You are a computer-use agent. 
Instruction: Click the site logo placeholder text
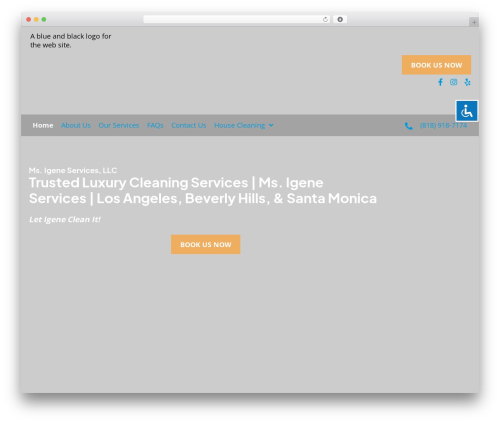pos(71,41)
